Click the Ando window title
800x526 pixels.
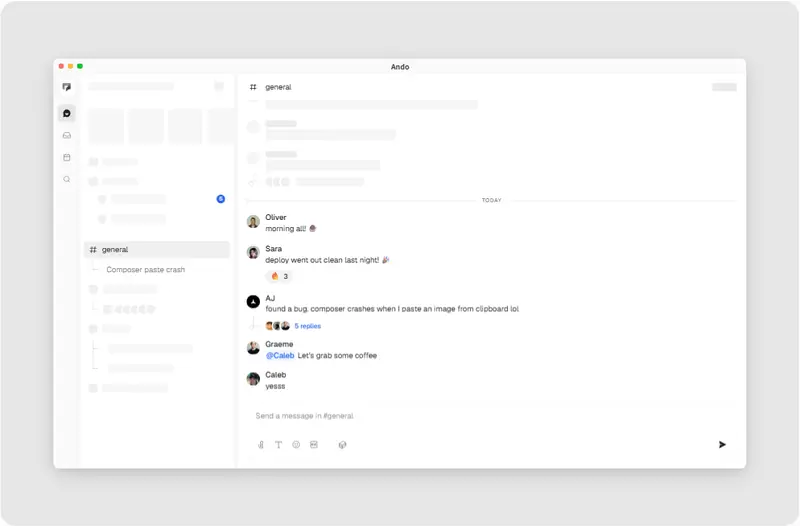point(400,67)
